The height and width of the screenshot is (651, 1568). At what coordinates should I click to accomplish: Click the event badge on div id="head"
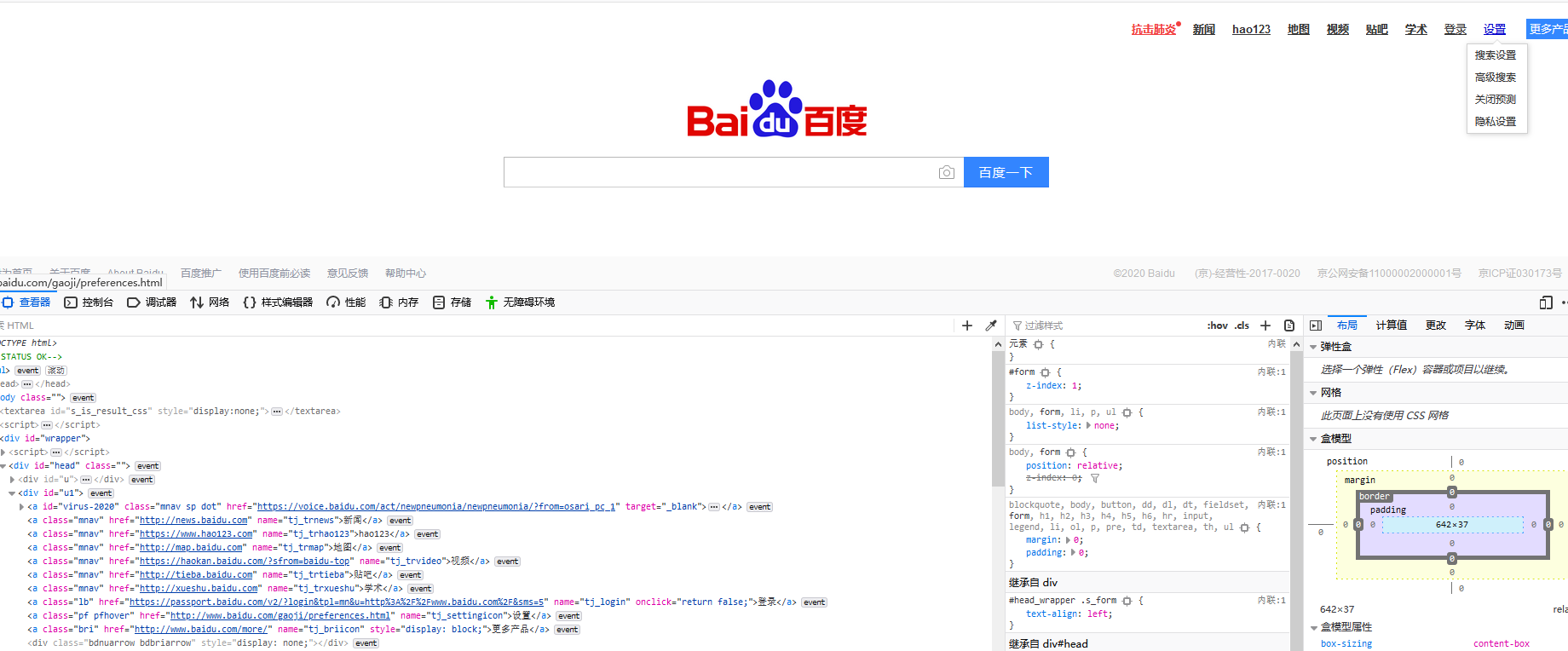147,466
